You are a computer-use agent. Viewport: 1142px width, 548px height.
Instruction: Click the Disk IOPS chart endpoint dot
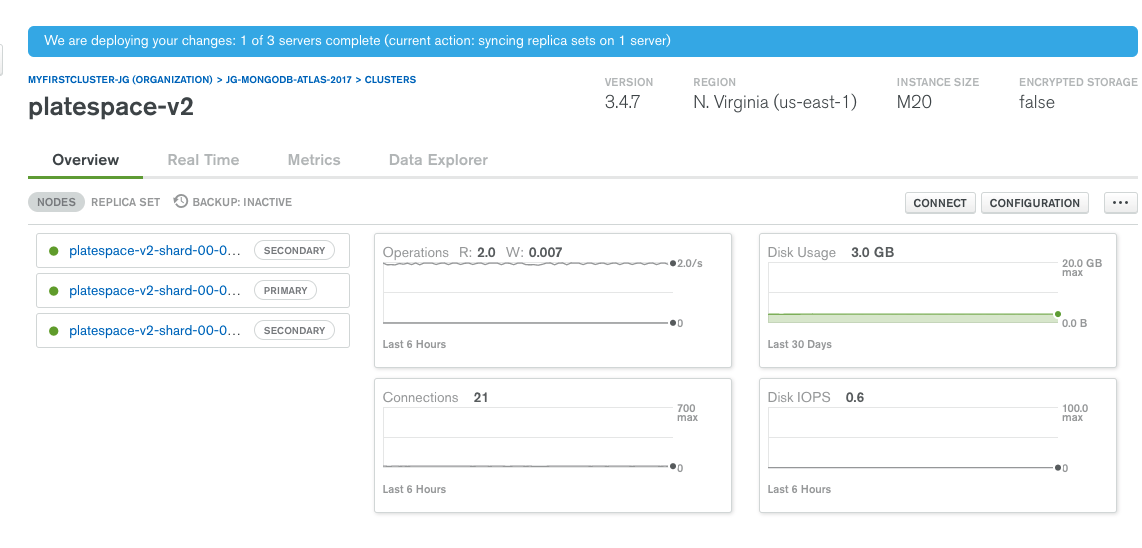point(1058,467)
